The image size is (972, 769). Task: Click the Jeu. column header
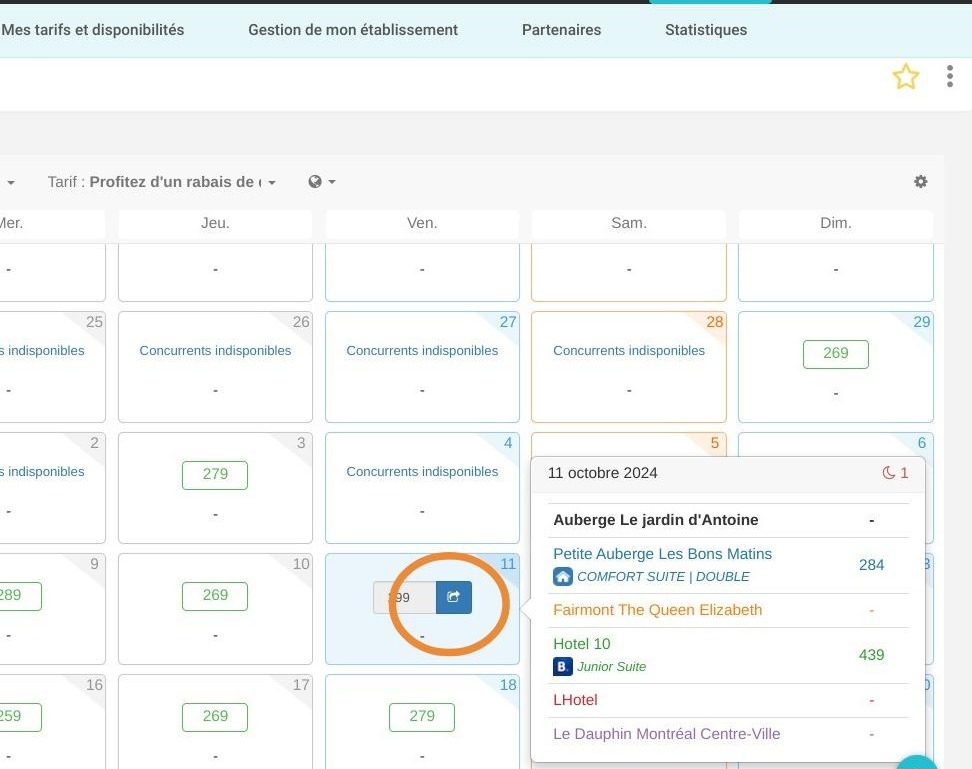coord(215,223)
